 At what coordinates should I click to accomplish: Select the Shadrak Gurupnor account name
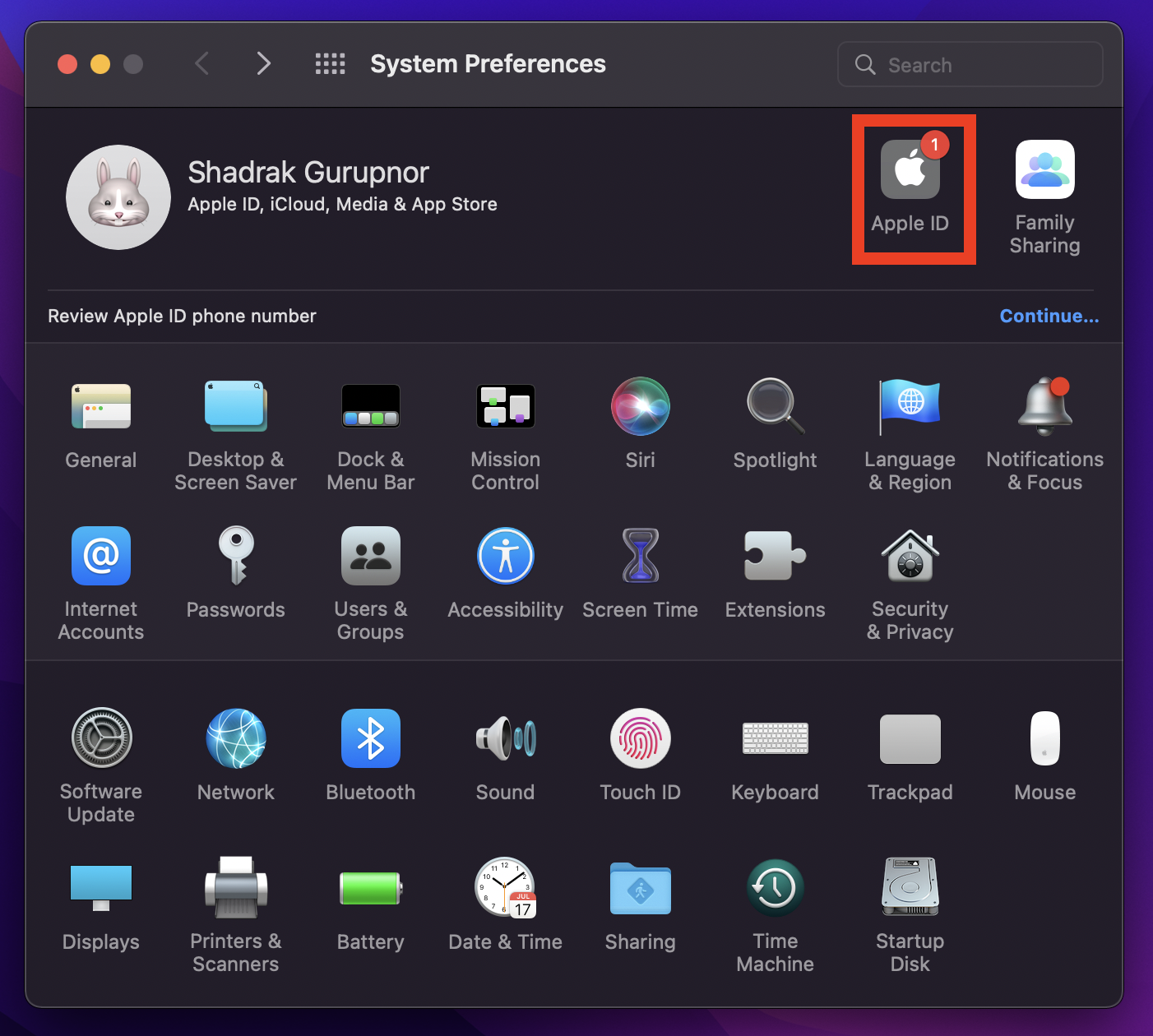[308, 173]
